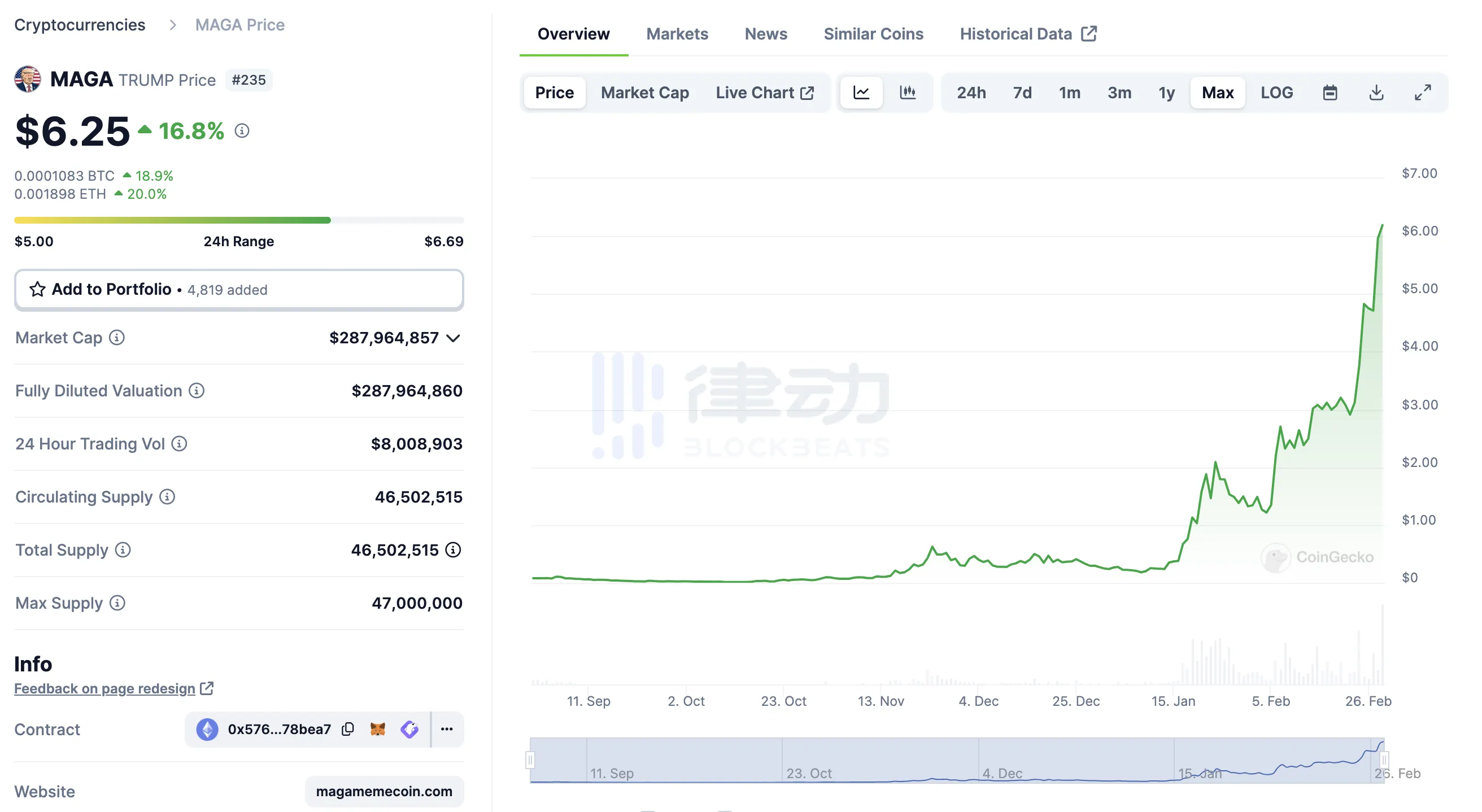Viewport: 1482px width, 812px height.
Task: Click the line chart view icon
Action: pos(862,91)
